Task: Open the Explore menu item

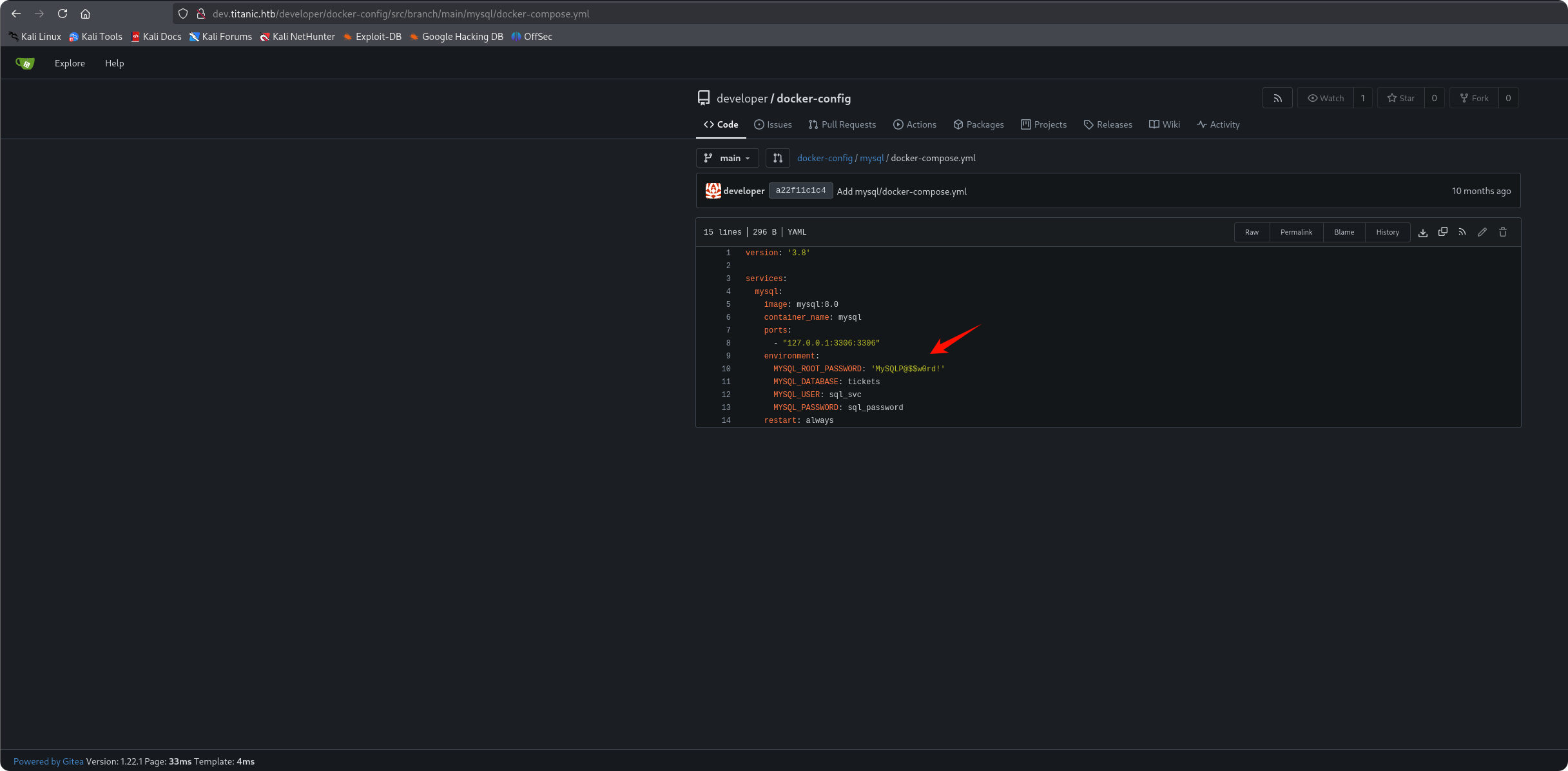Action: tap(70, 63)
